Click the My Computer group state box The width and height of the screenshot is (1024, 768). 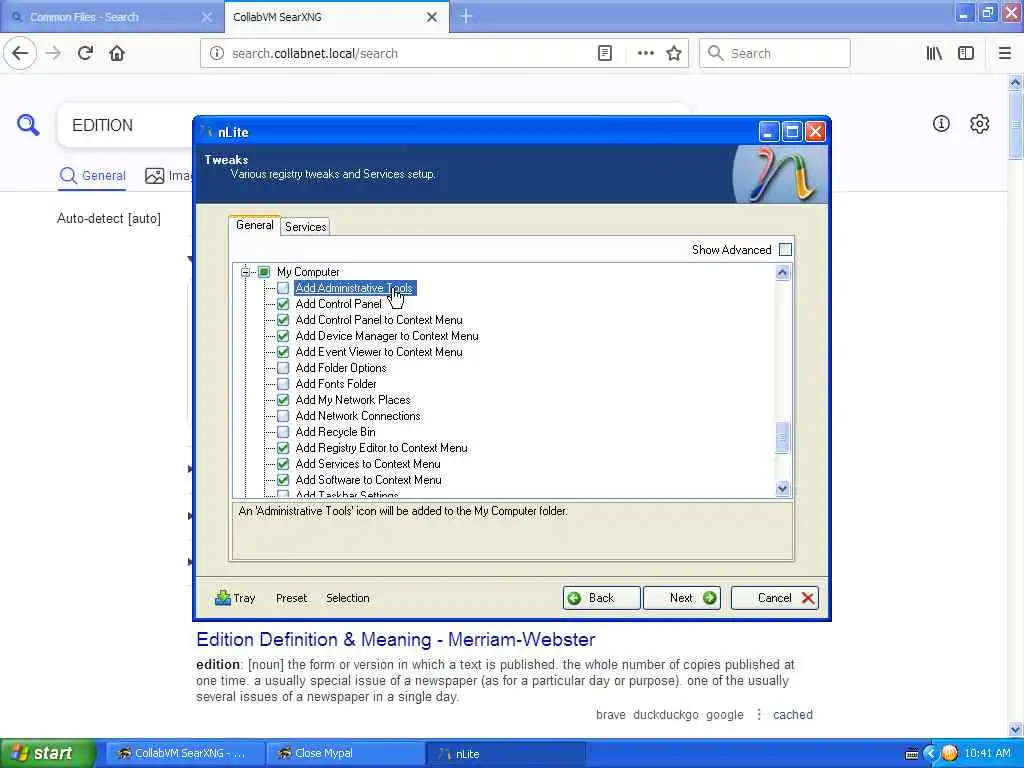click(x=264, y=272)
